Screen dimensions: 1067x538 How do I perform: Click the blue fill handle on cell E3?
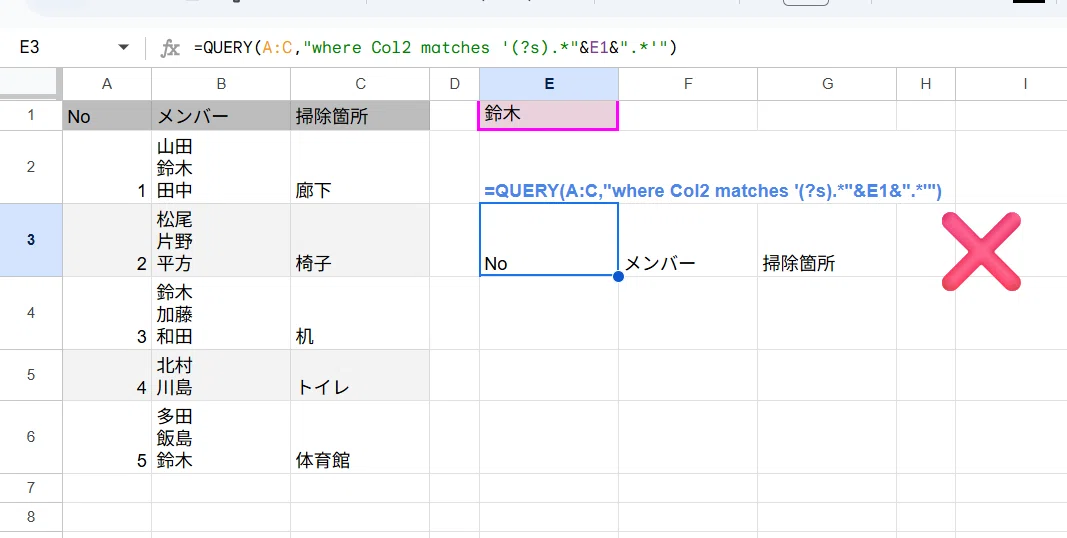[x=618, y=276]
